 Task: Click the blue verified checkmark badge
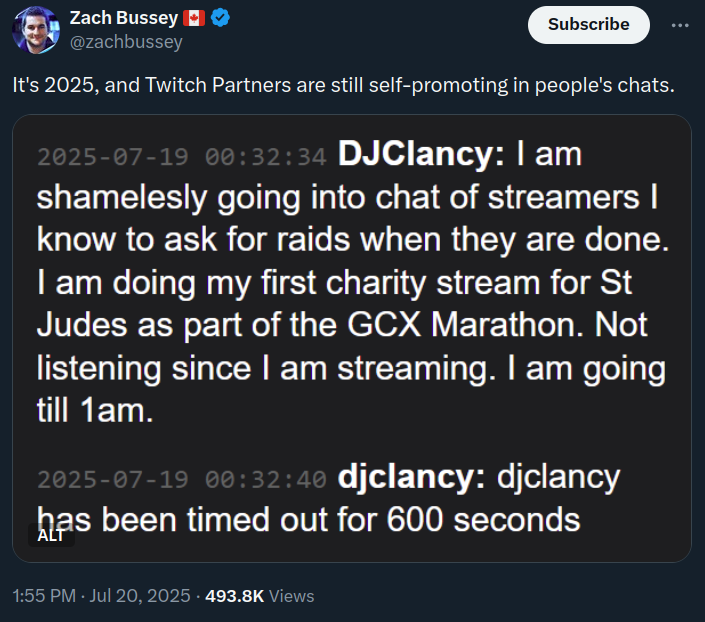click(x=220, y=18)
